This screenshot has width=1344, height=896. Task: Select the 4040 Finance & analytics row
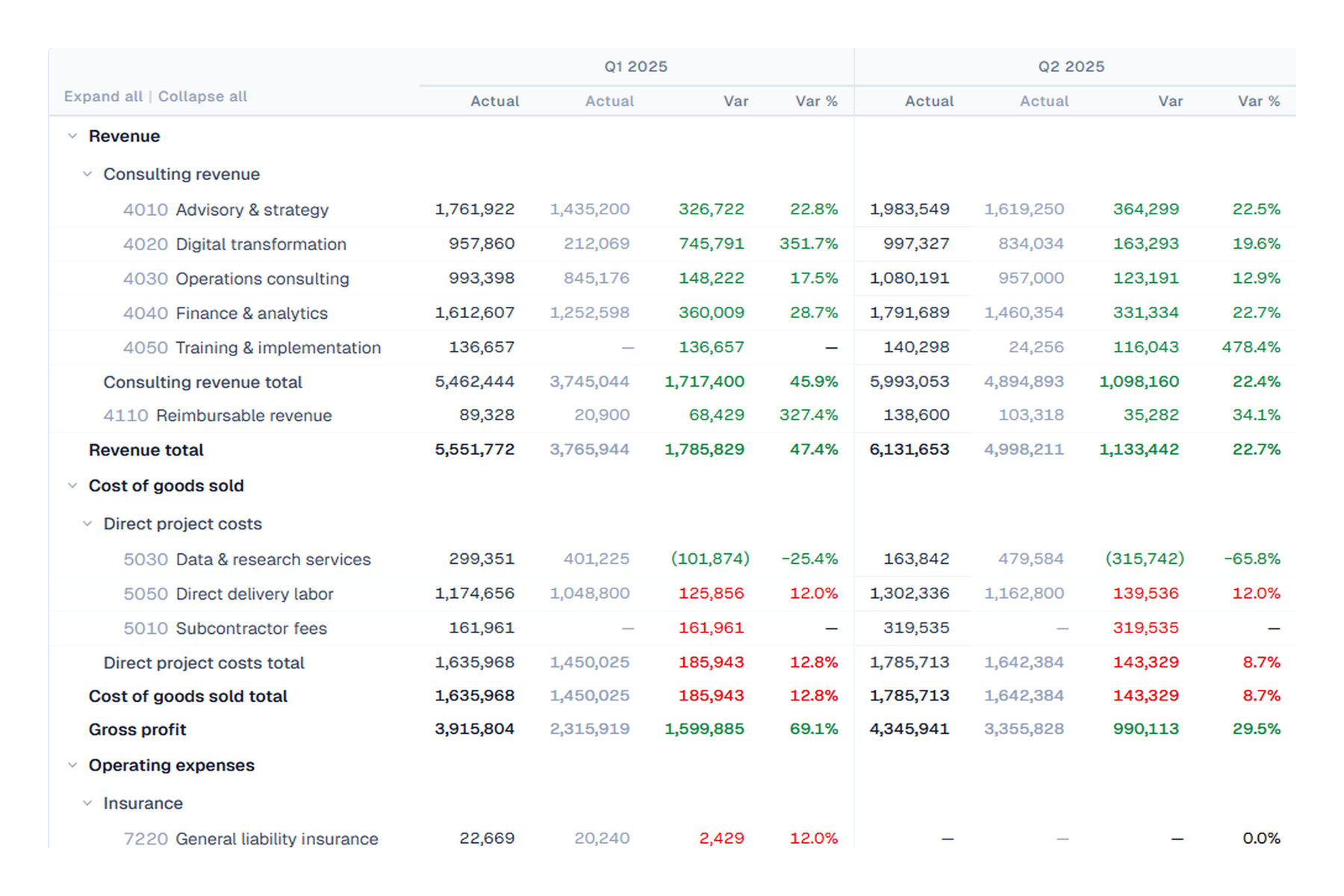point(672,313)
